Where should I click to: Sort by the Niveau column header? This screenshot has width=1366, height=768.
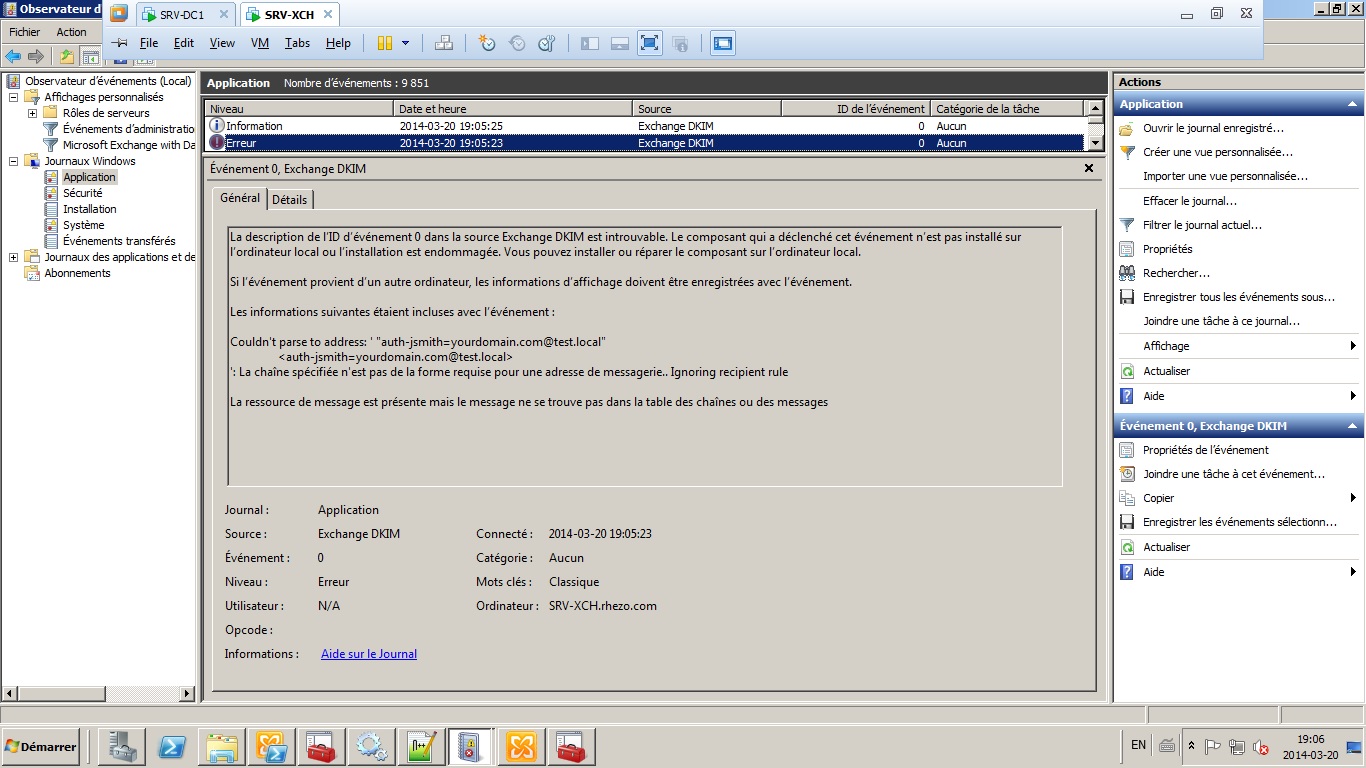pyautogui.click(x=299, y=109)
